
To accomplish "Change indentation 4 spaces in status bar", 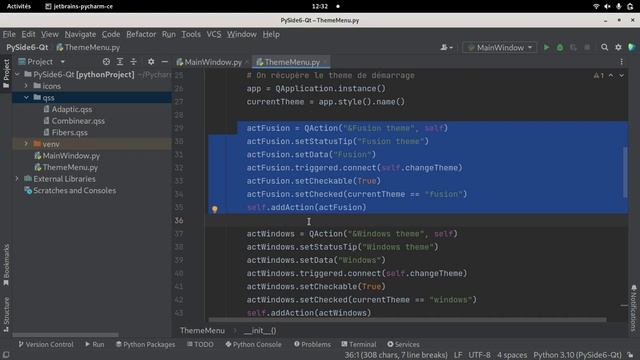I will pos(512,355).
